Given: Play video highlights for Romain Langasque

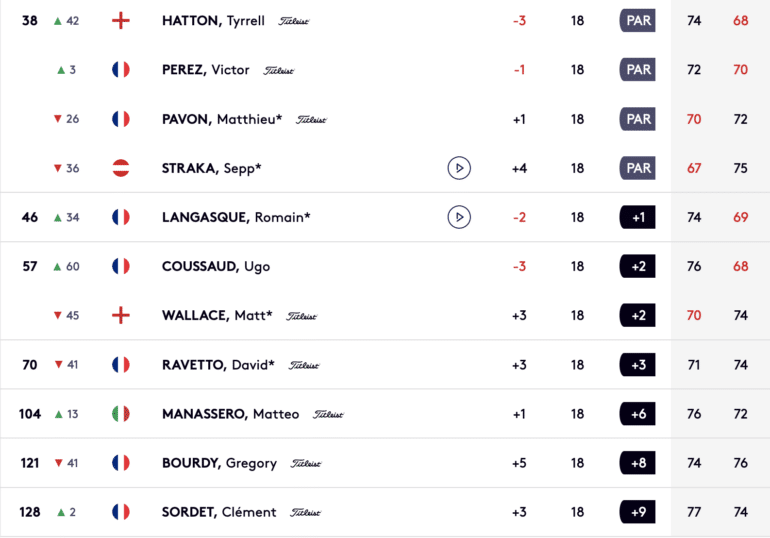Looking at the screenshot, I should click(459, 217).
